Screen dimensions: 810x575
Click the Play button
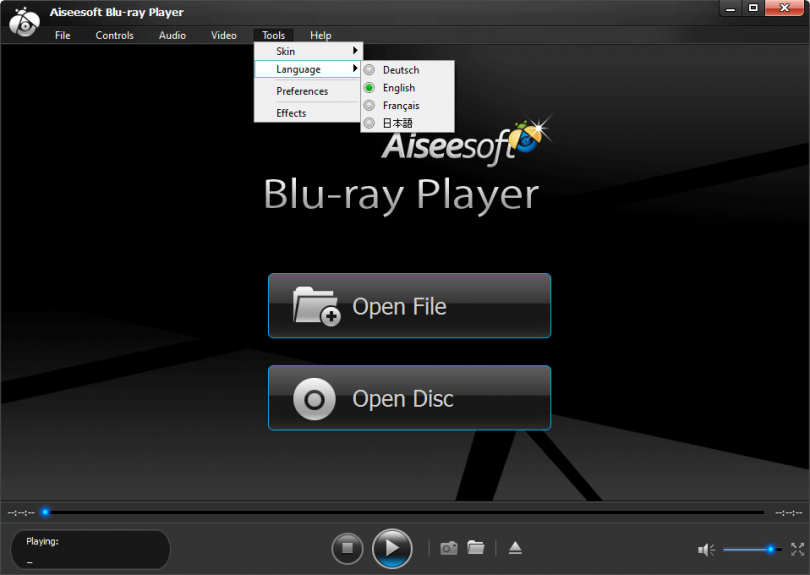[392, 548]
